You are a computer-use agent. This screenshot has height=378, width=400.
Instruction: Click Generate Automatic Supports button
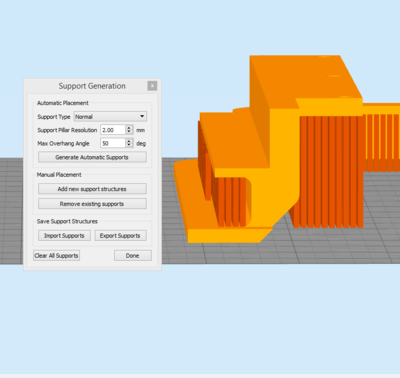pos(92,157)
